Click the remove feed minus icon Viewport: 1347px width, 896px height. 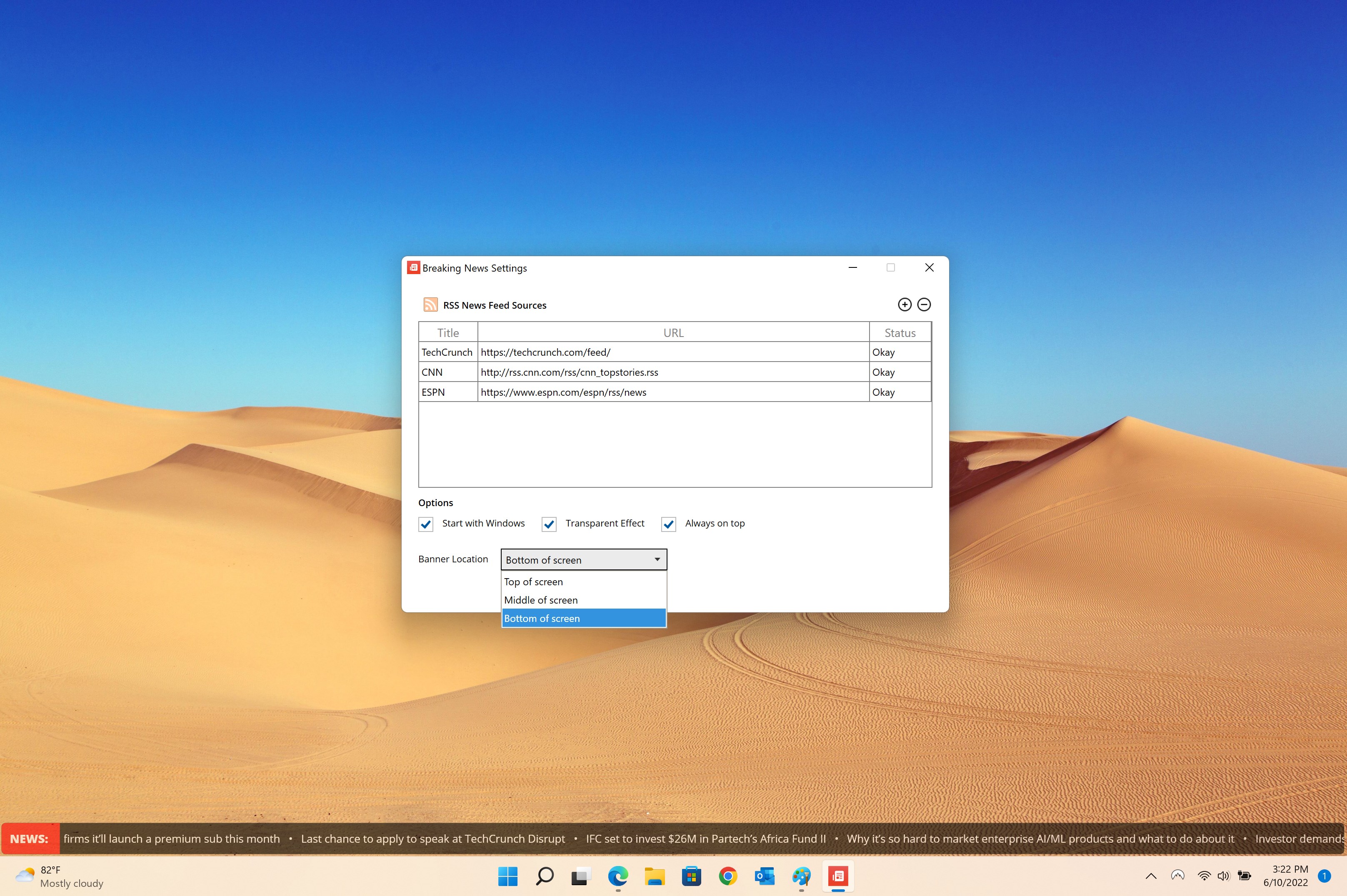point(924,304)
